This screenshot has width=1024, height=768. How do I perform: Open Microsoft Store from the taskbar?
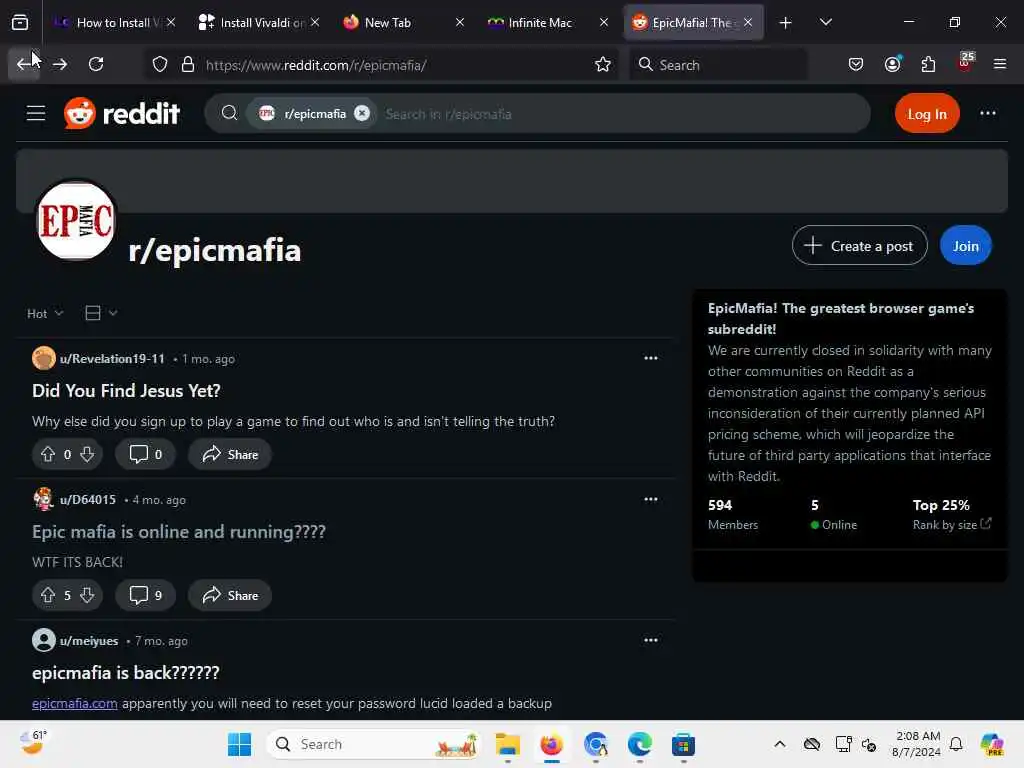[683, 744]
